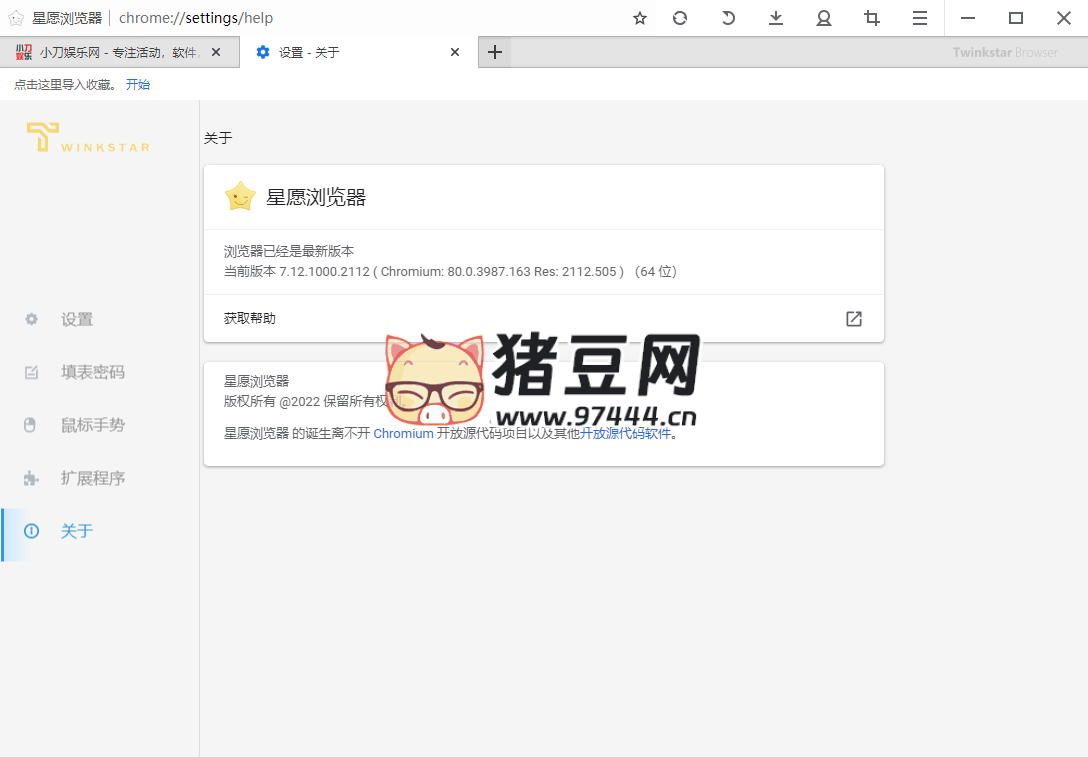
Task: Select 鼠标手势 in the sidebar
Action: (x=92, y=425)
